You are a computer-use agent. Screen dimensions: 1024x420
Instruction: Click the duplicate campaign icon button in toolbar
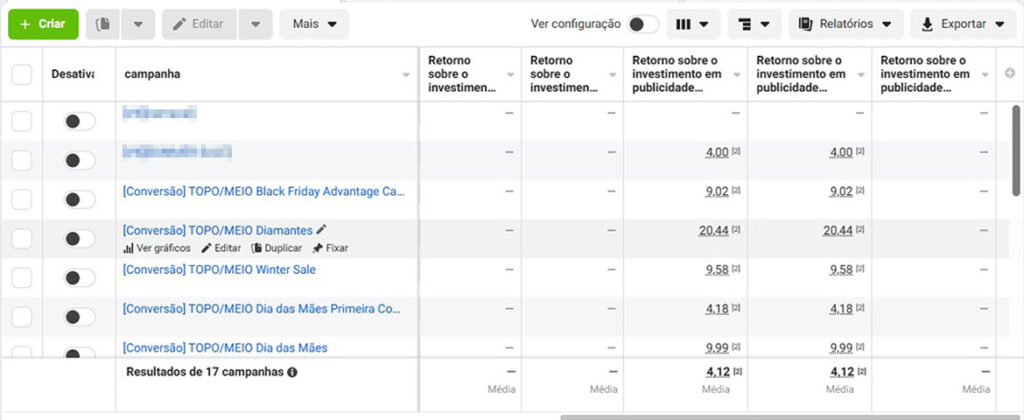point(102,24)
